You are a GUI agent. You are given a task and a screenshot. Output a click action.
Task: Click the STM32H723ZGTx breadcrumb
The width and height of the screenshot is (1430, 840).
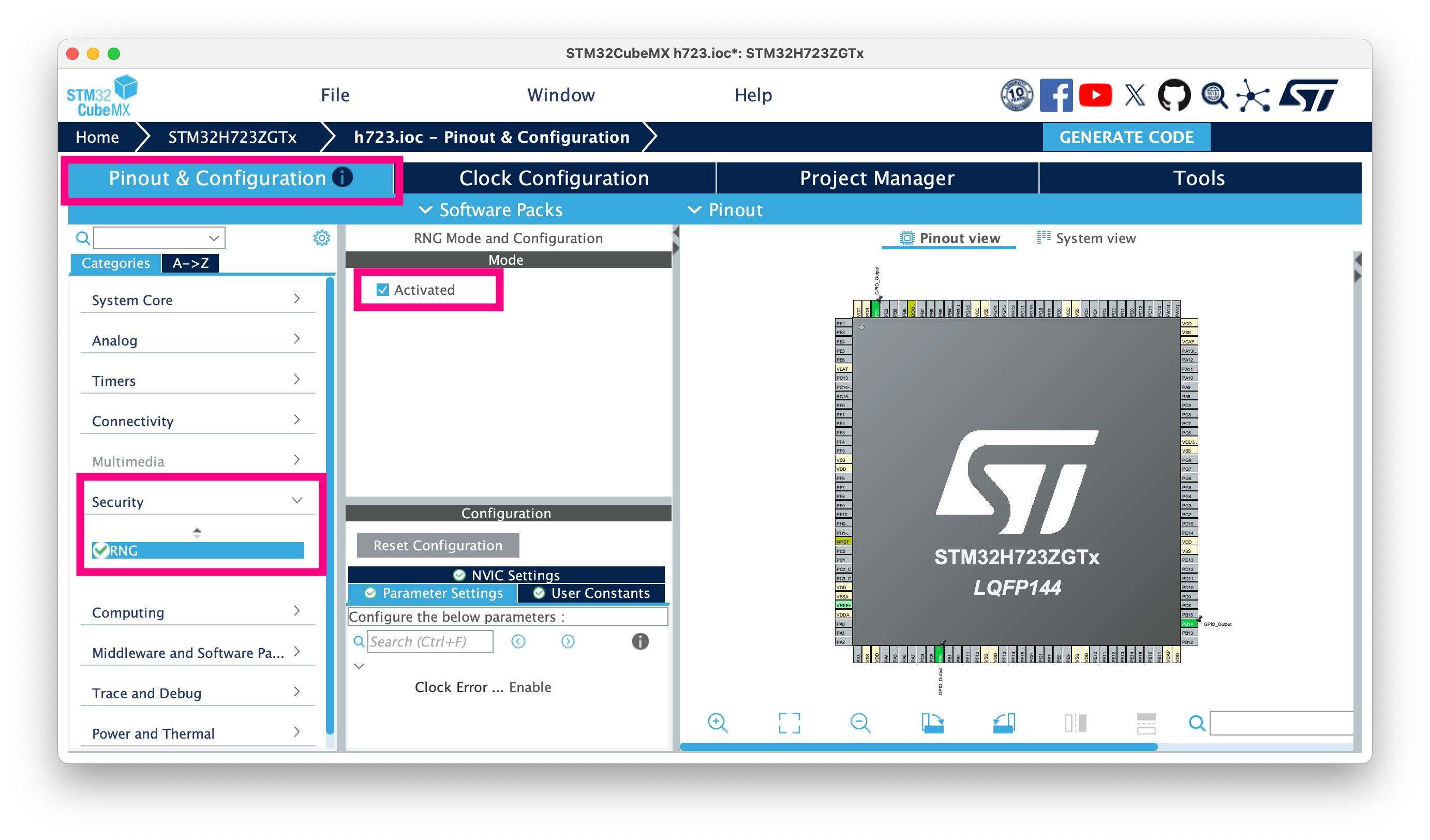[x=232, y=137]
